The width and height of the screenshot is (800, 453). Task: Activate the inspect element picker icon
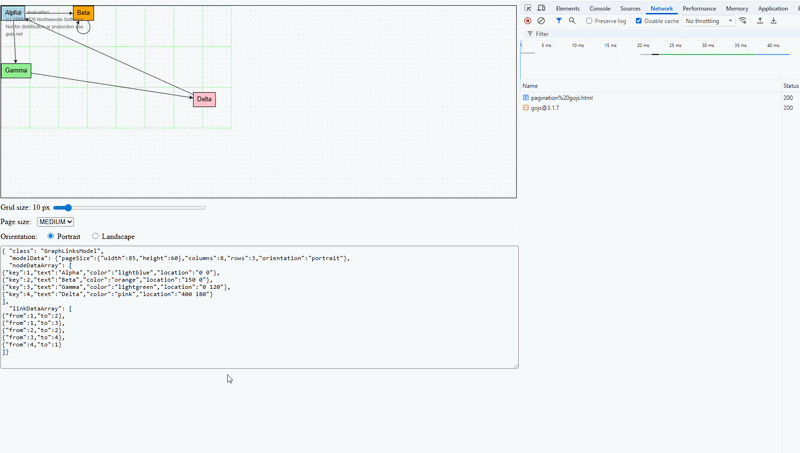coord(528,8)
